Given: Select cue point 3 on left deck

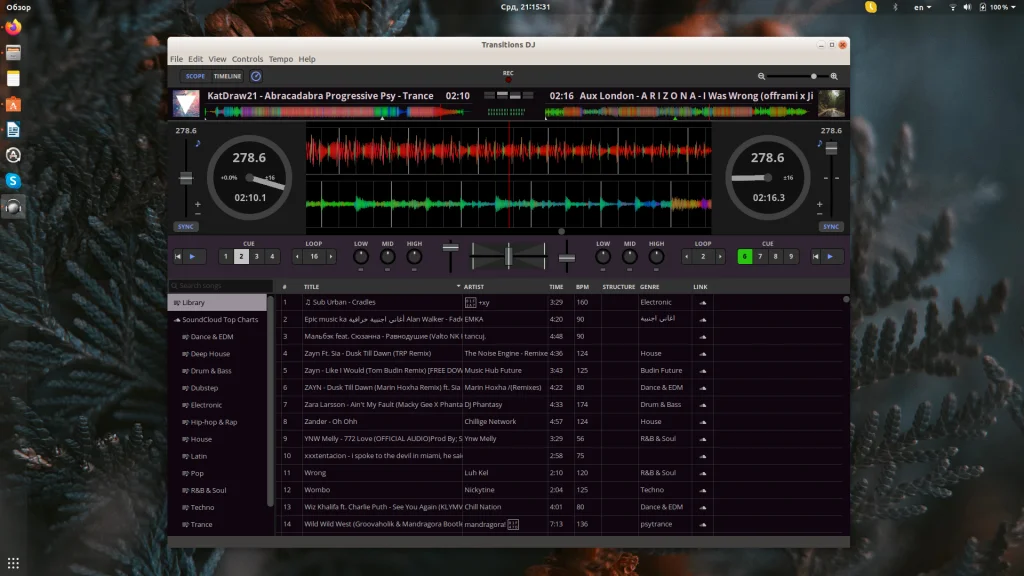Looking at the screenshot, I should click(x=256, y=257).
